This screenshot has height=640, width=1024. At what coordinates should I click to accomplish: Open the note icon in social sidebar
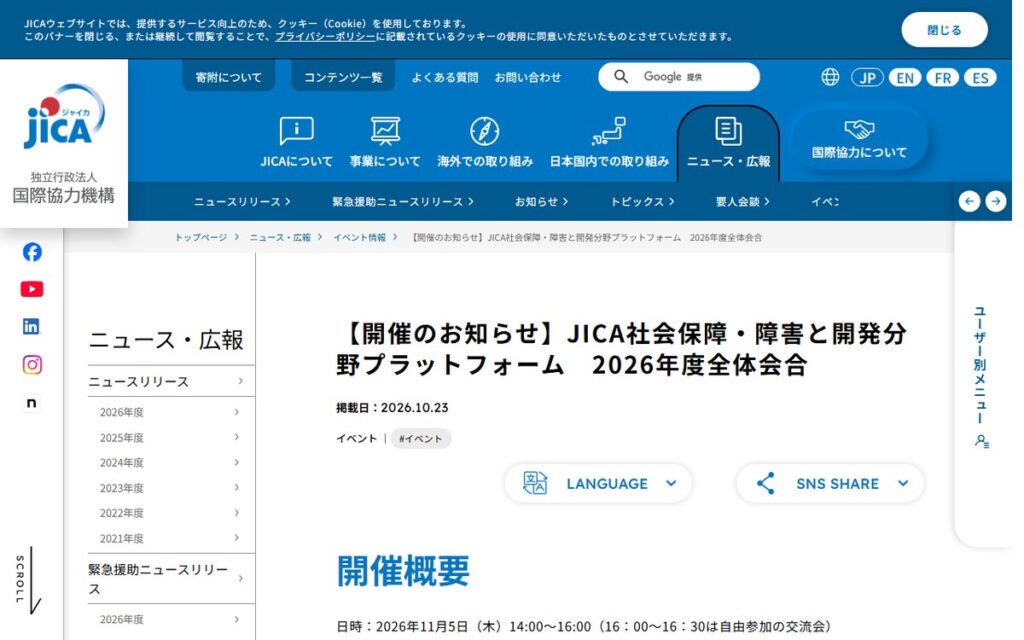(31, 403)
